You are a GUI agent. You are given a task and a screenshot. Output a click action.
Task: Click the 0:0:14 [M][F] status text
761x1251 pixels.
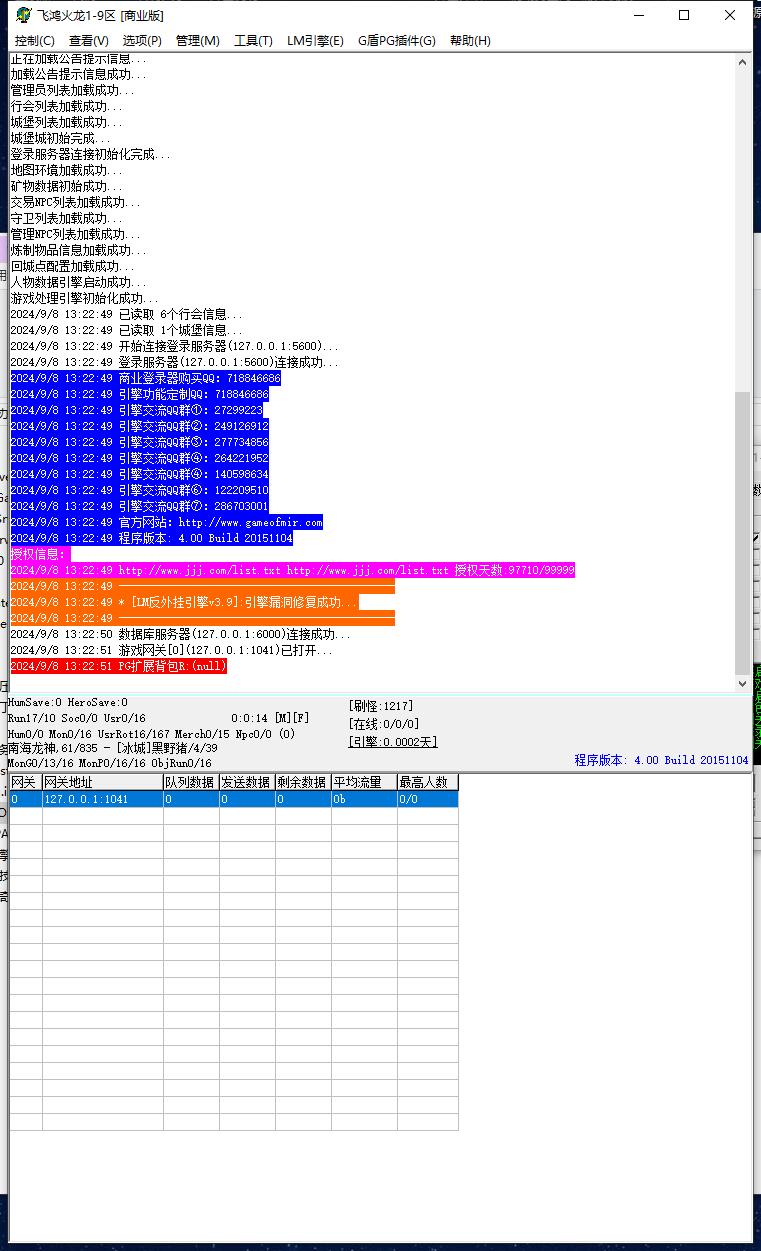tap(270, 718)
